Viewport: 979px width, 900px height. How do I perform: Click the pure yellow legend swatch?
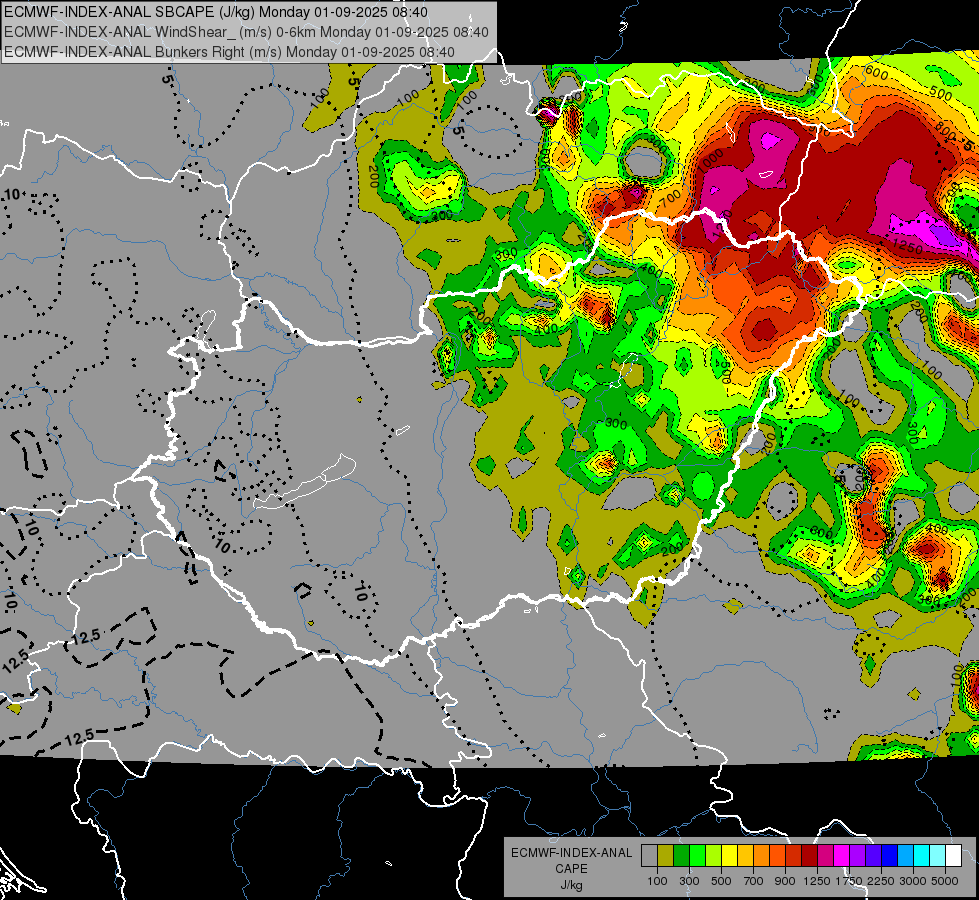tap(729, 855)
